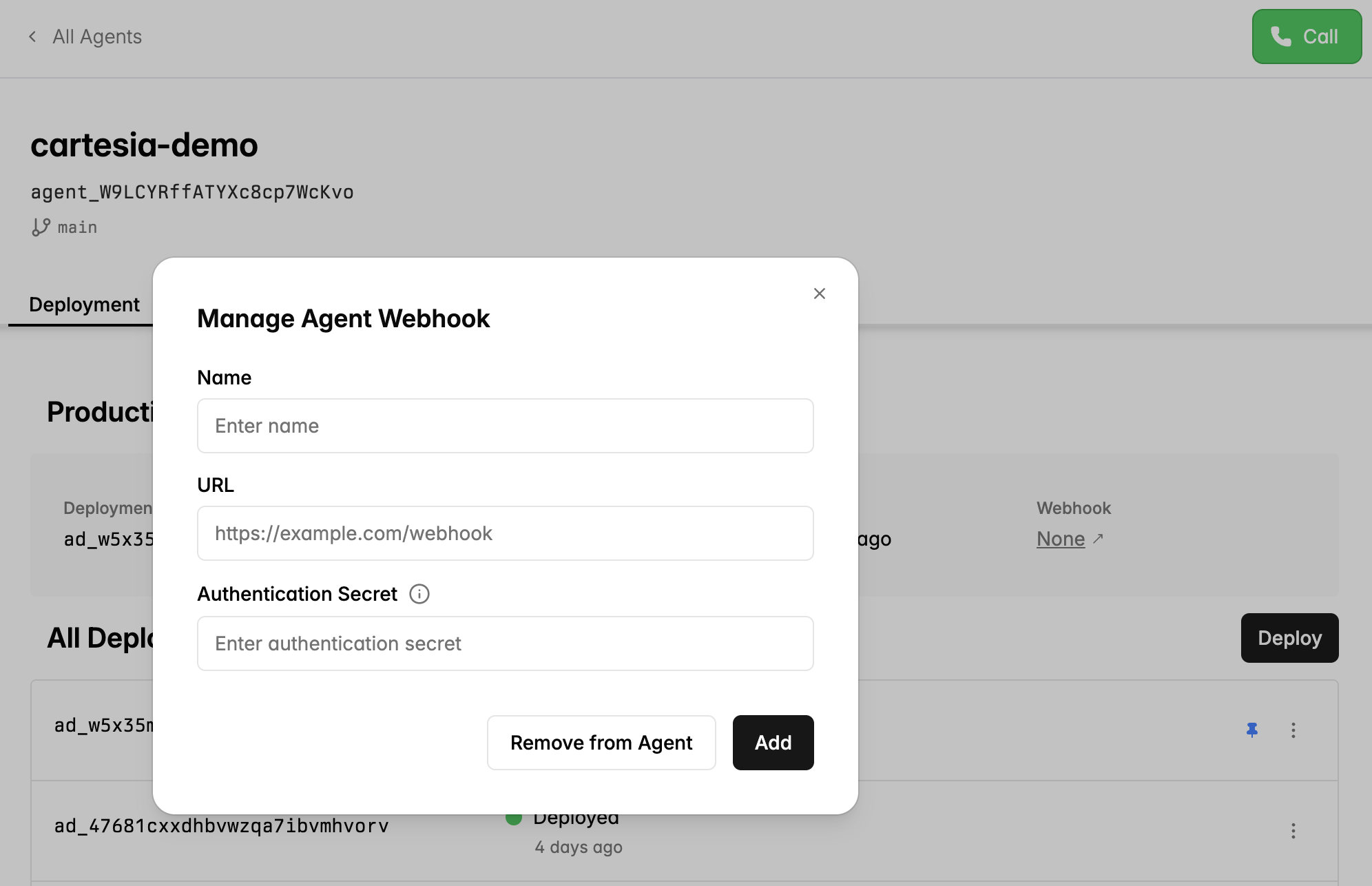This screenshot has width=1372, height=886.
Task: Focus the authentication secret field
Action: pos(505,643)
